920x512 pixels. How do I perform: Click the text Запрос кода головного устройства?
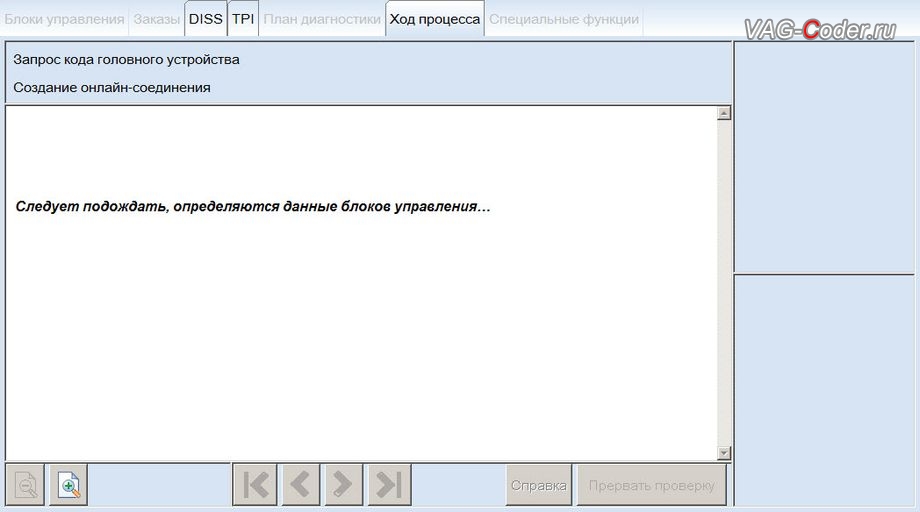click(x=126, y=60)
